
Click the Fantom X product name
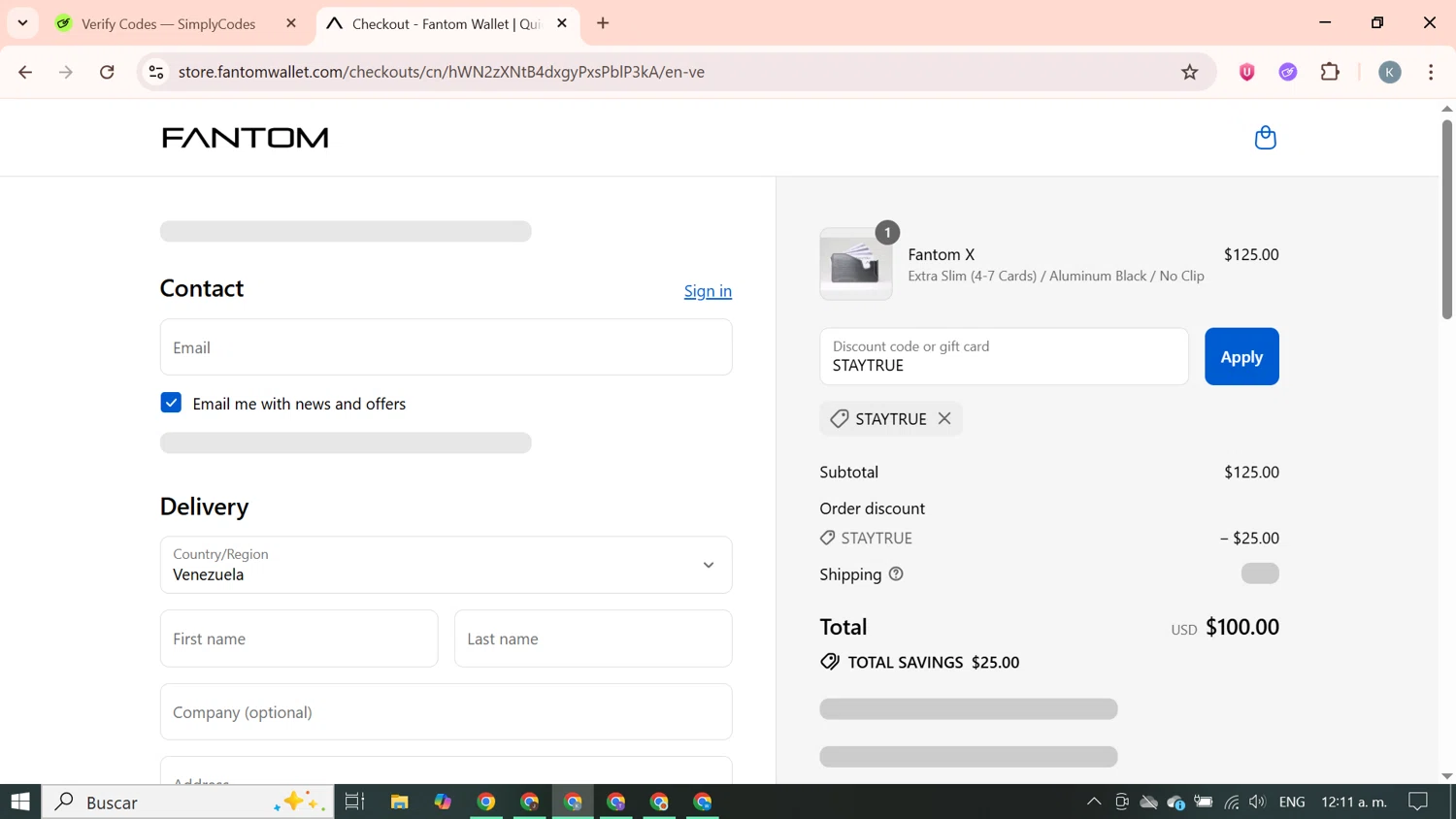click(941, 254)
